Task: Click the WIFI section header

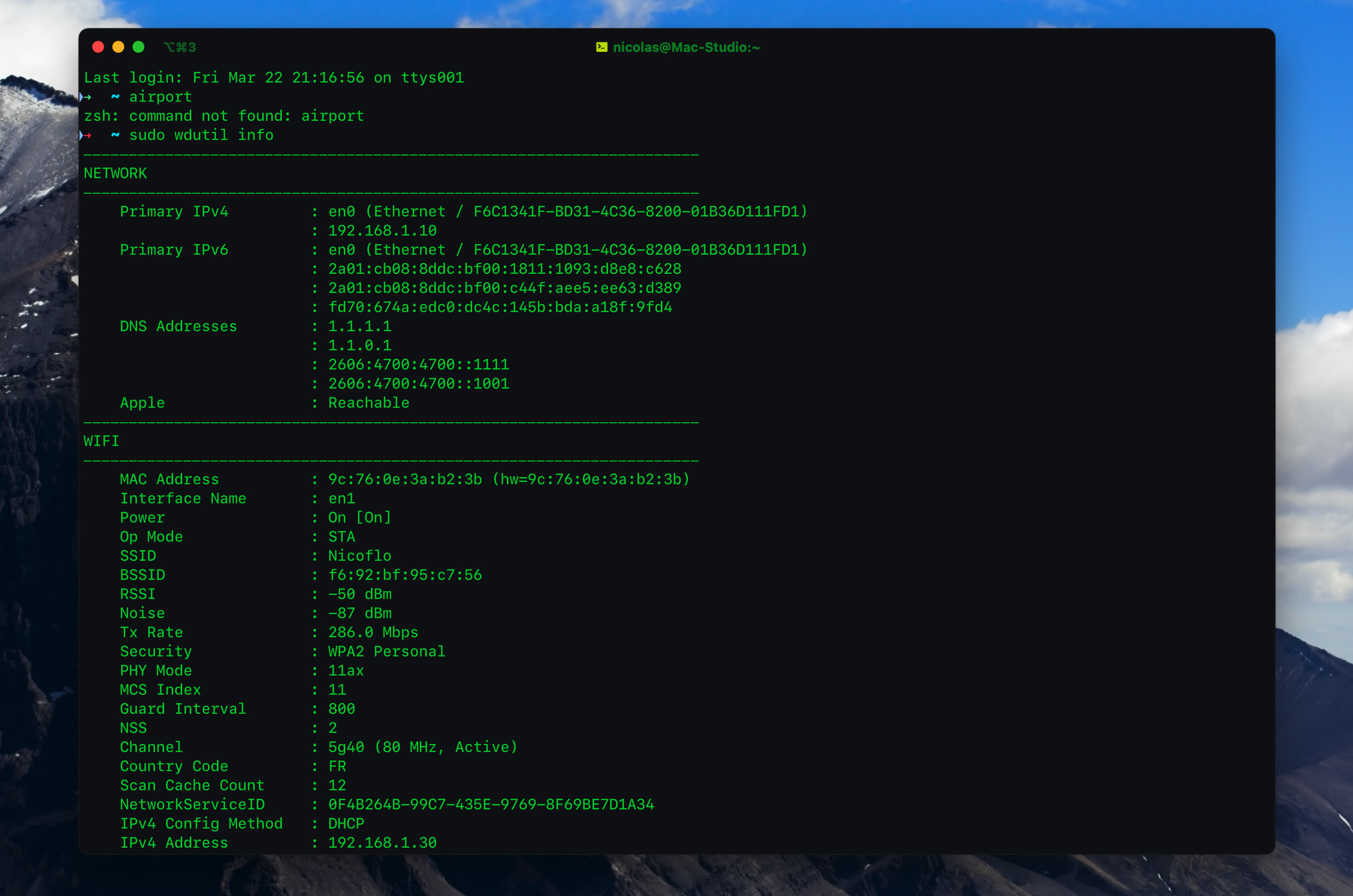Action: click(101, 440)
